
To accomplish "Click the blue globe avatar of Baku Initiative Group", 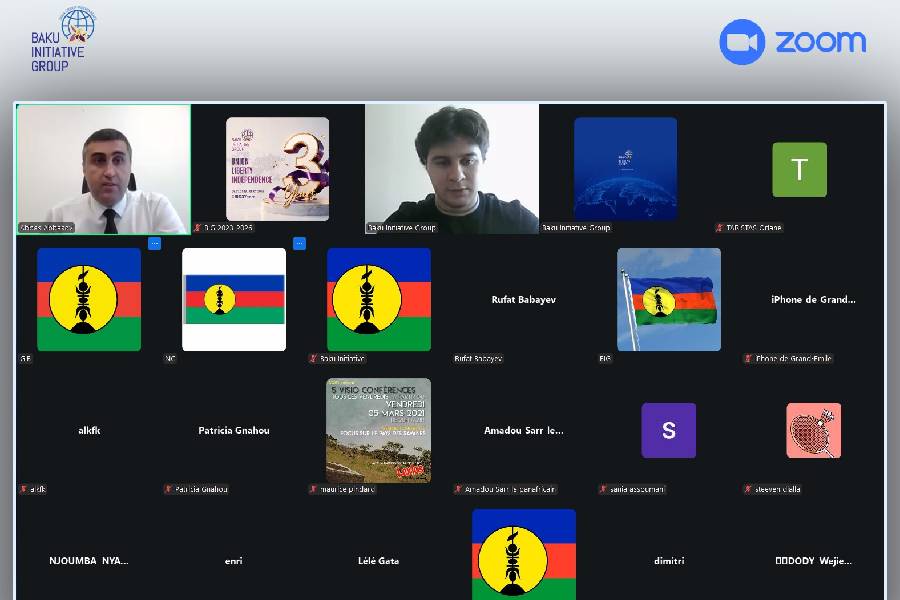I will (626, 169).
